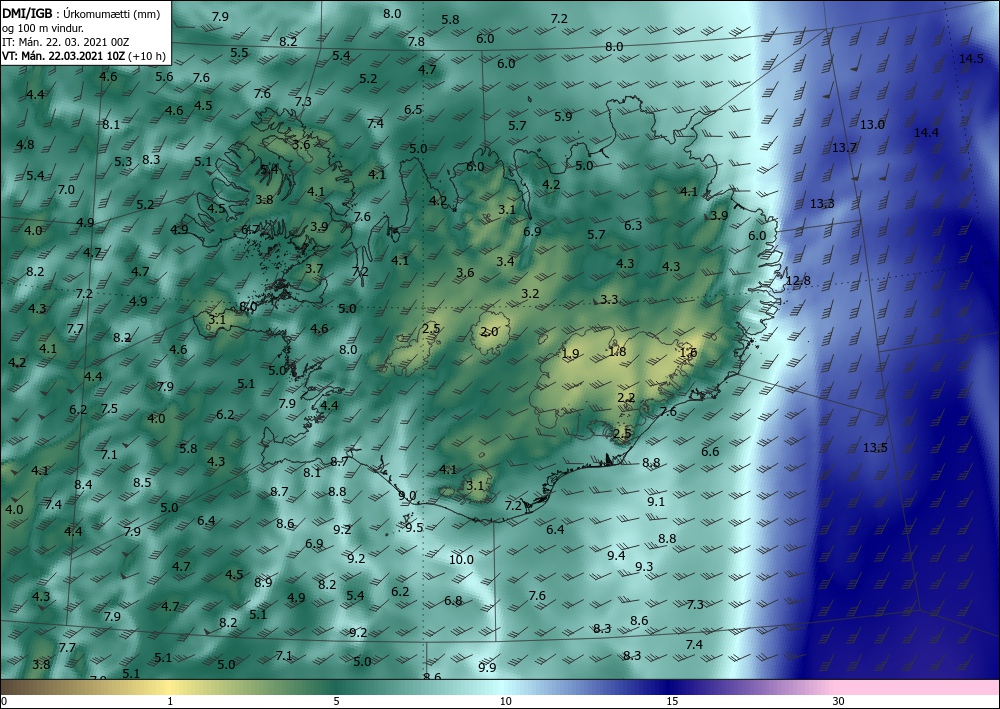Click the map value 14.5
Viewport: 1000px width, 709px height.
point(971,59)
